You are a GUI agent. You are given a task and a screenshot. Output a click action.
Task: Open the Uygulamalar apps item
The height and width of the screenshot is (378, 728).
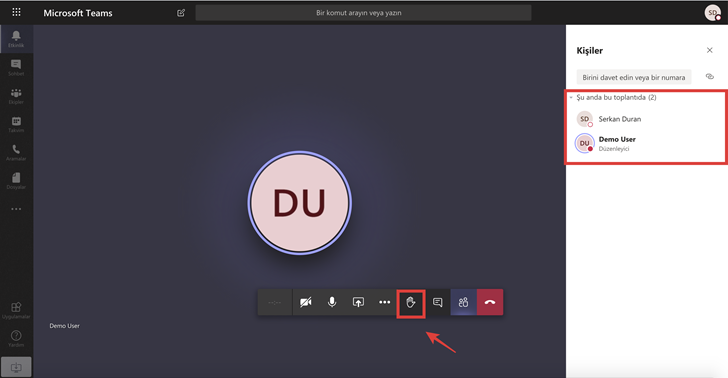(16, 310)
